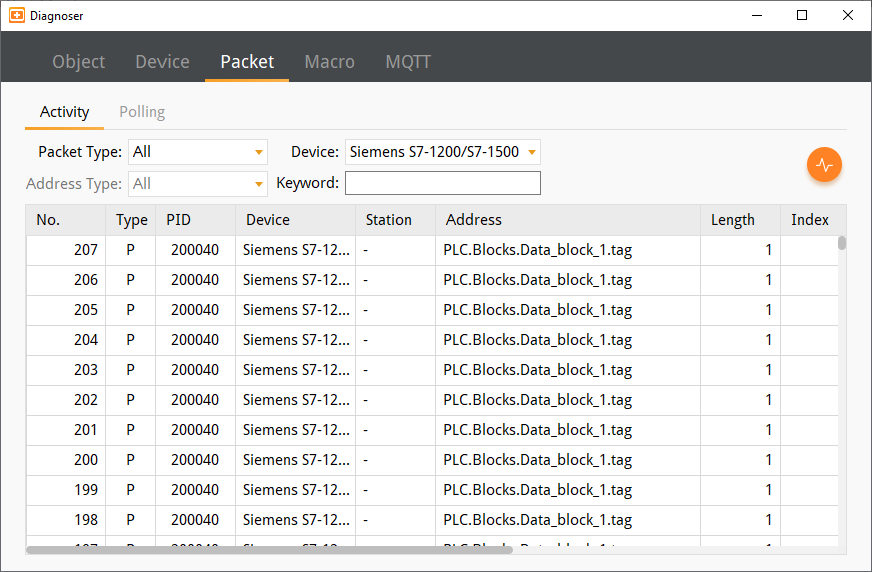Screen dimensions: 872x572
Task: Click the Keyword input field
Action: [442, 183]
